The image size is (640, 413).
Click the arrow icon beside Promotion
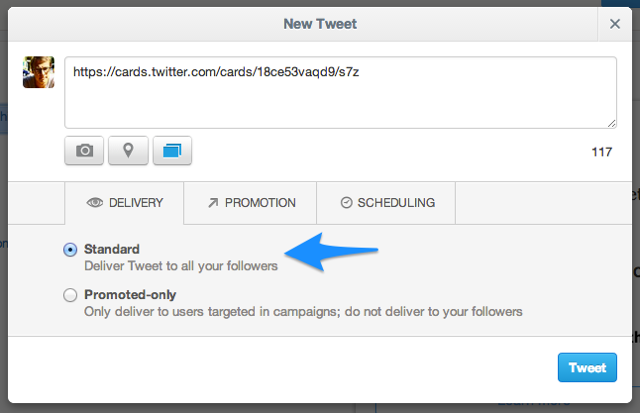tap(213, 203)
